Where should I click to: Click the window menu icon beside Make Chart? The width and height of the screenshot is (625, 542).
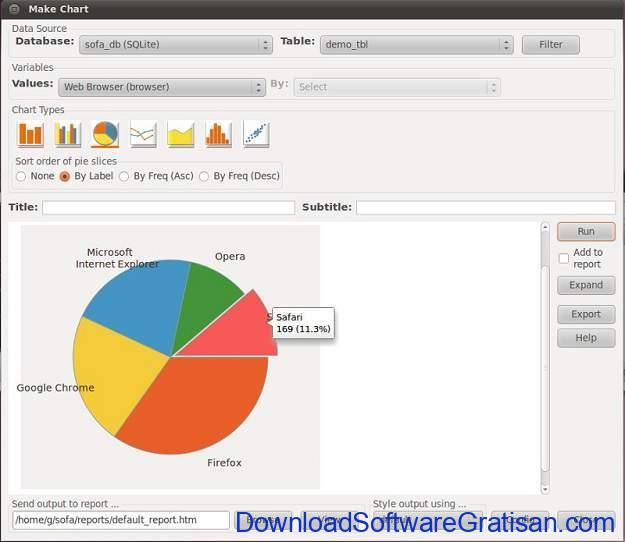click(14, 9)
